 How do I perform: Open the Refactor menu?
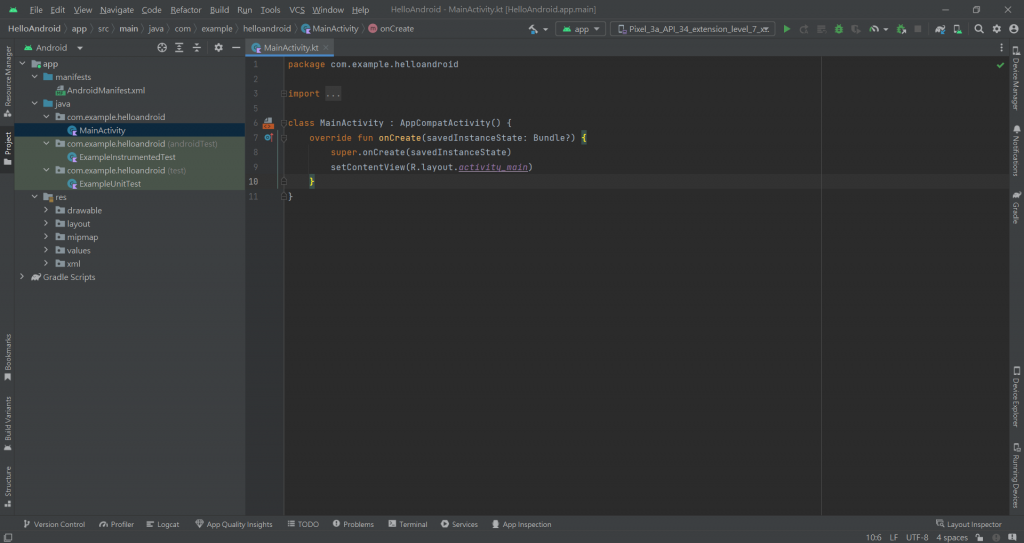(185, 10)
